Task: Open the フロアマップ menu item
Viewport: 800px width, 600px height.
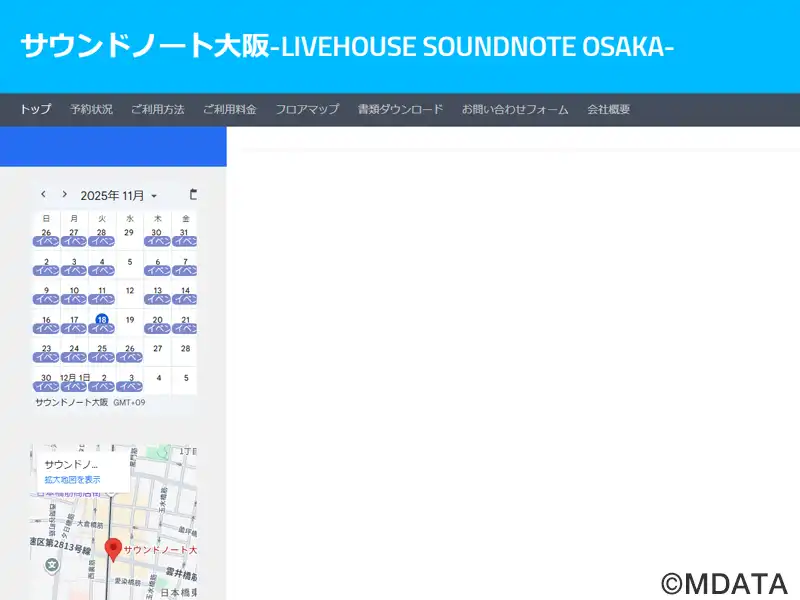Action: pos(307,109)
